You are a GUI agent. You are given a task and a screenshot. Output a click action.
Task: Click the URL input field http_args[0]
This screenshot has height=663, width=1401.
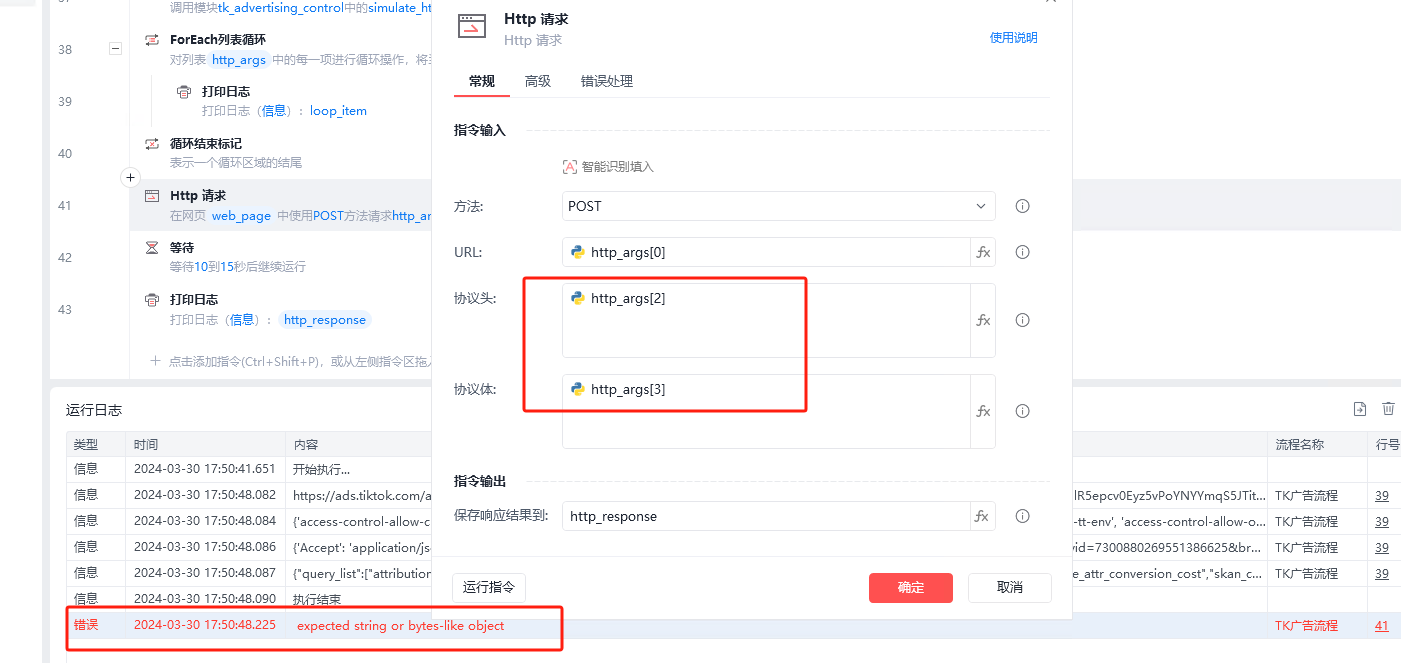766,252
